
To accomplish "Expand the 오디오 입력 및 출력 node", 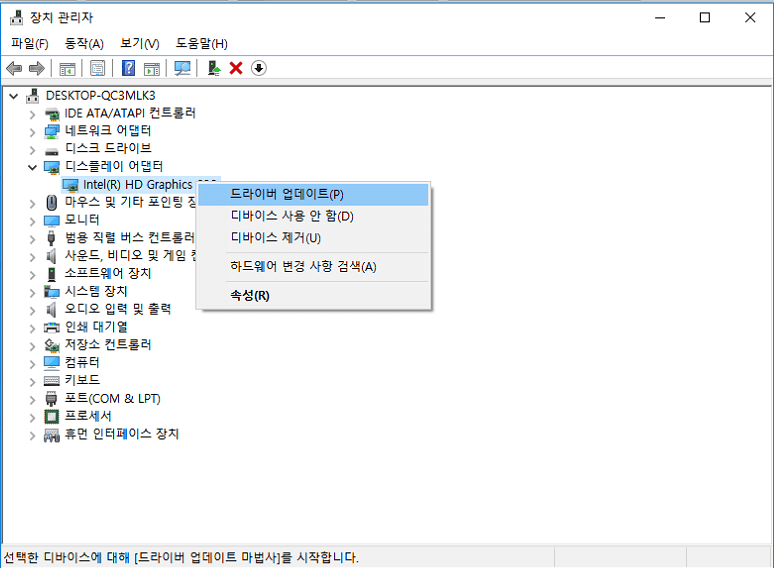I will pos(33,310).
